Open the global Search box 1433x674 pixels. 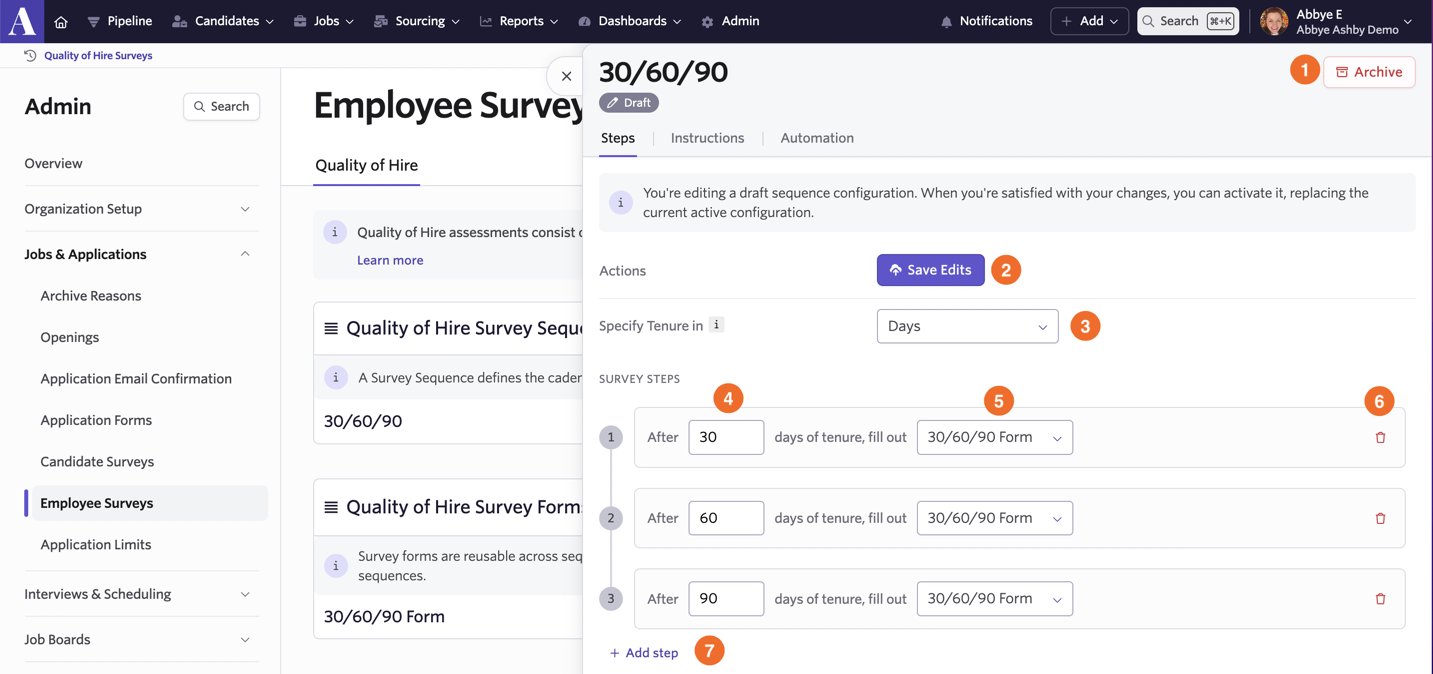[x=1188, y=21]
